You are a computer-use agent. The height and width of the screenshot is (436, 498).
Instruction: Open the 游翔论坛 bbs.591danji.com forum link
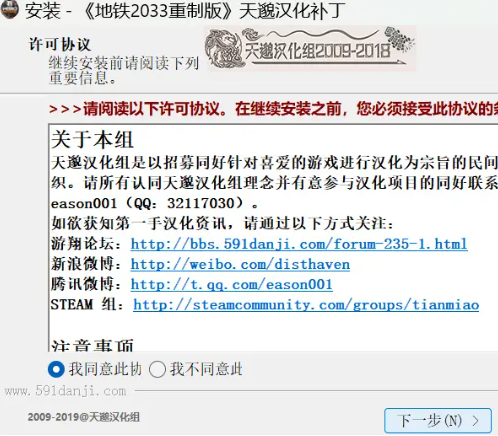299,244
